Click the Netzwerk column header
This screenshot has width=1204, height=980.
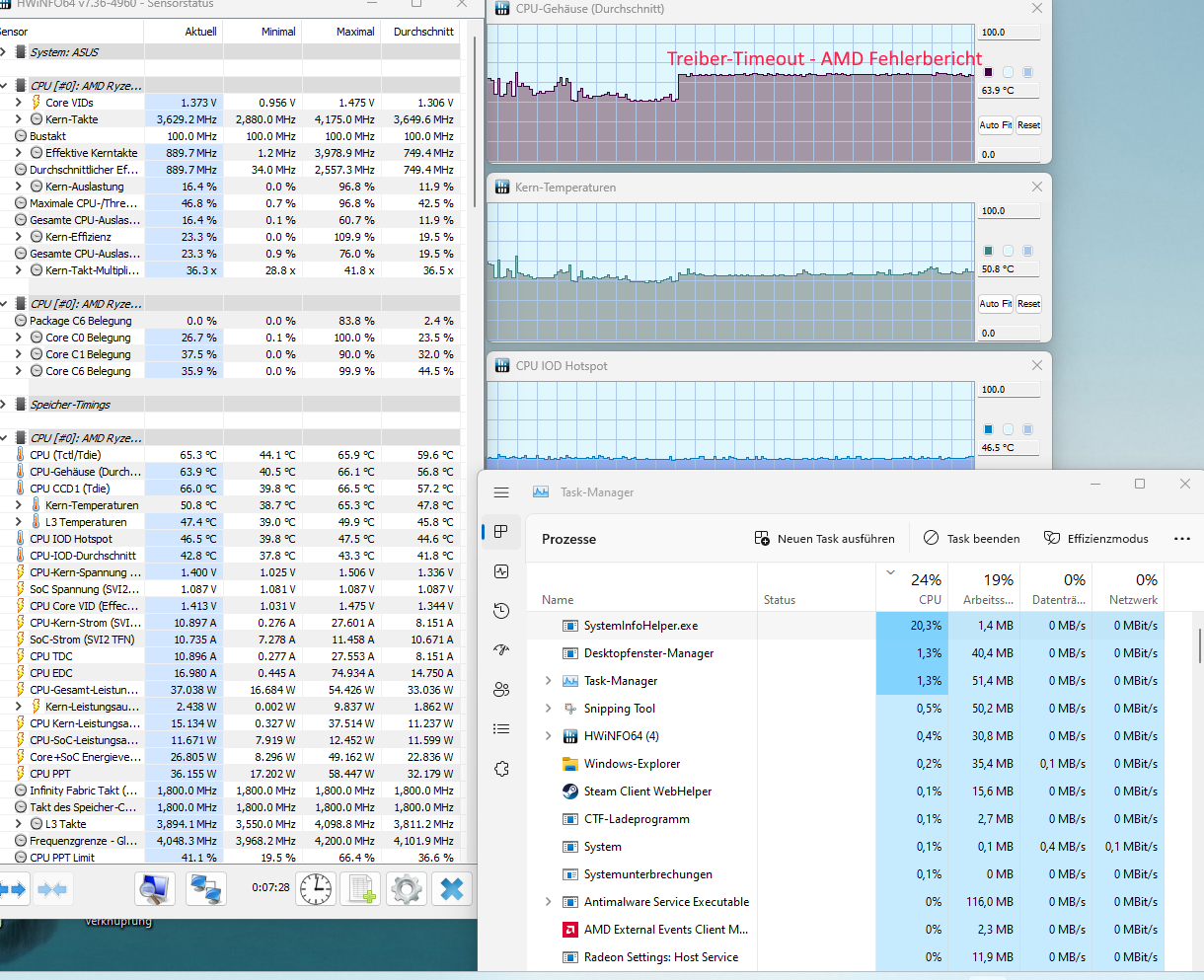[1128, 587]
